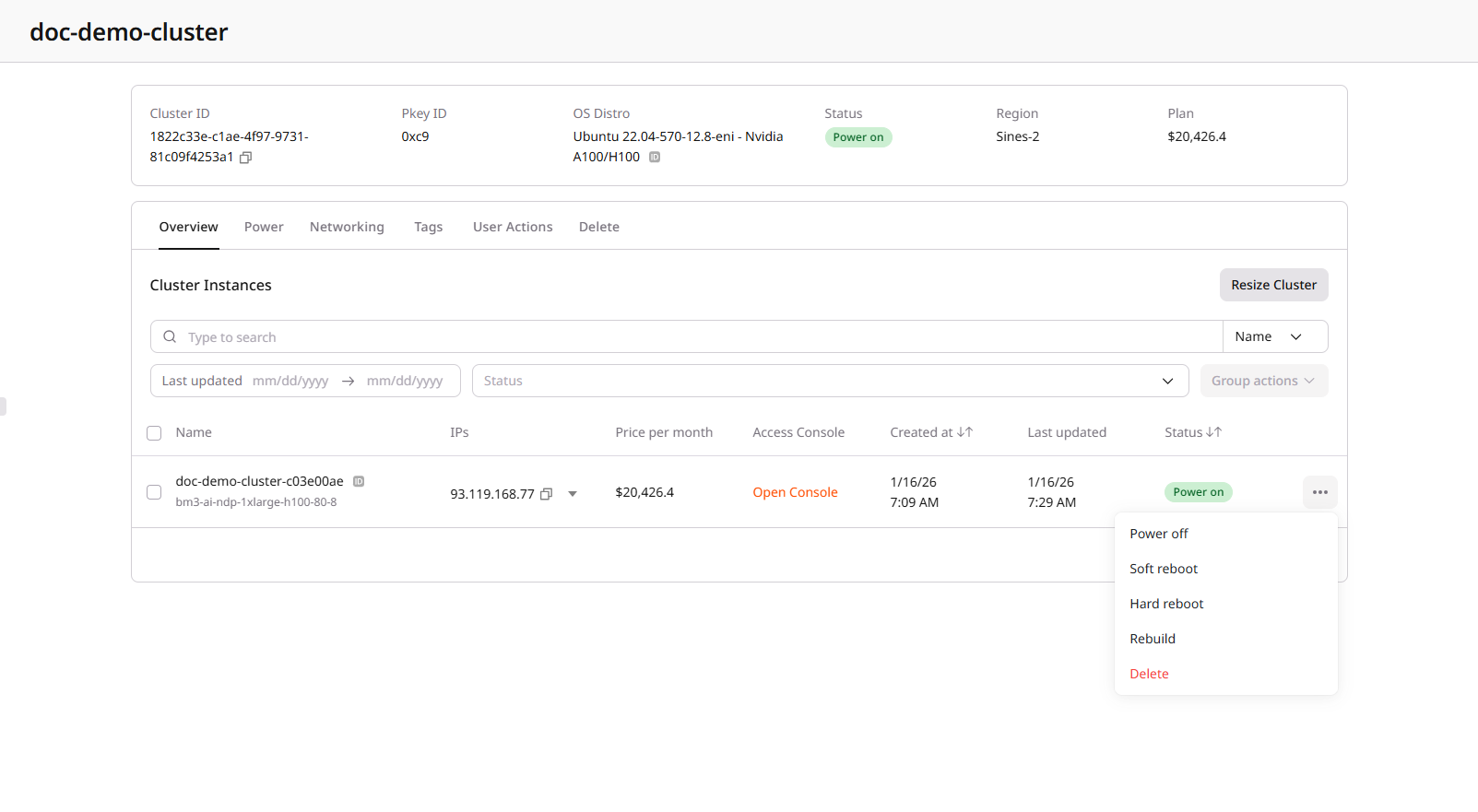Click plan text bm3-ai-ndp-1xlarge-h100-80-8
1478x812 pixels.
pos(256,502)
